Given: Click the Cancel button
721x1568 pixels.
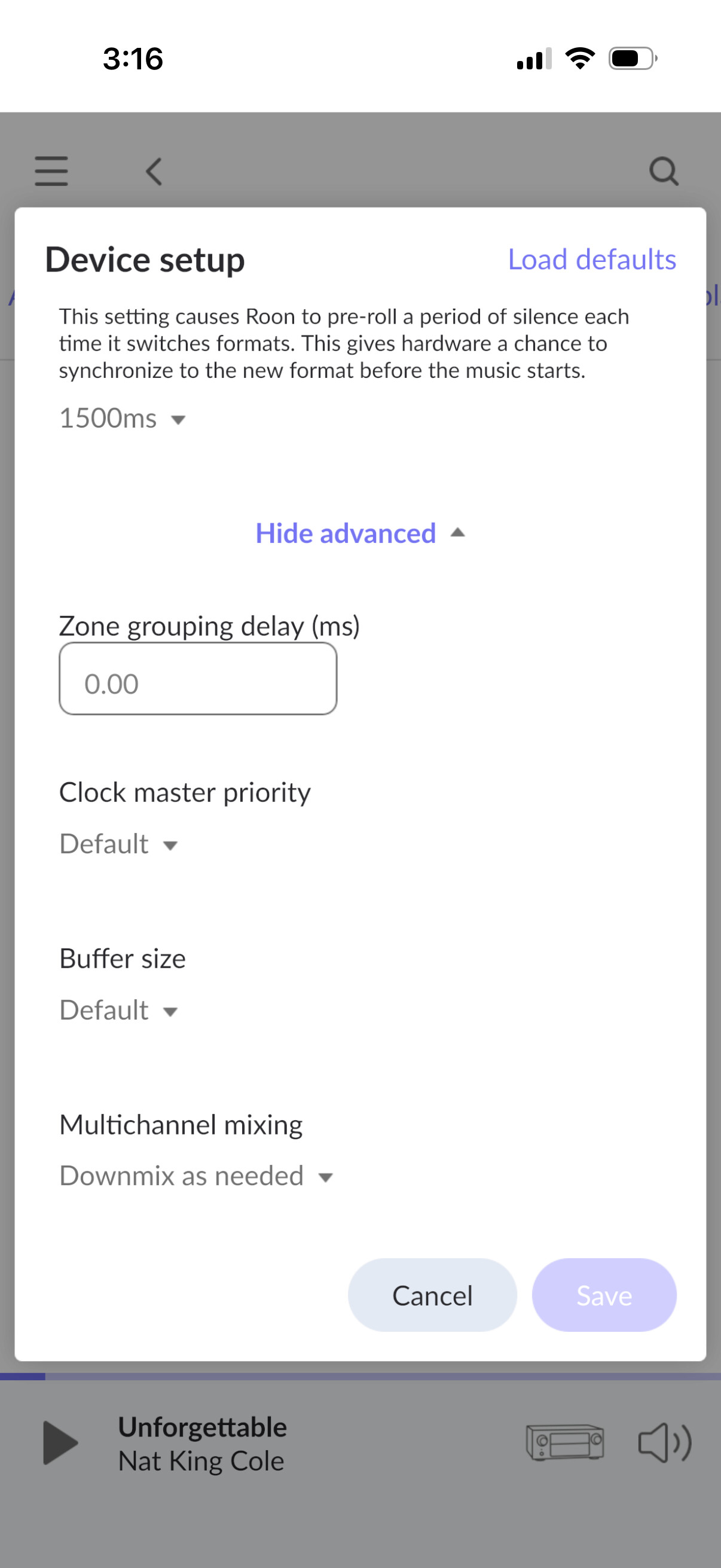Looking at the screenshot, I should click(x=432, y=1295).
